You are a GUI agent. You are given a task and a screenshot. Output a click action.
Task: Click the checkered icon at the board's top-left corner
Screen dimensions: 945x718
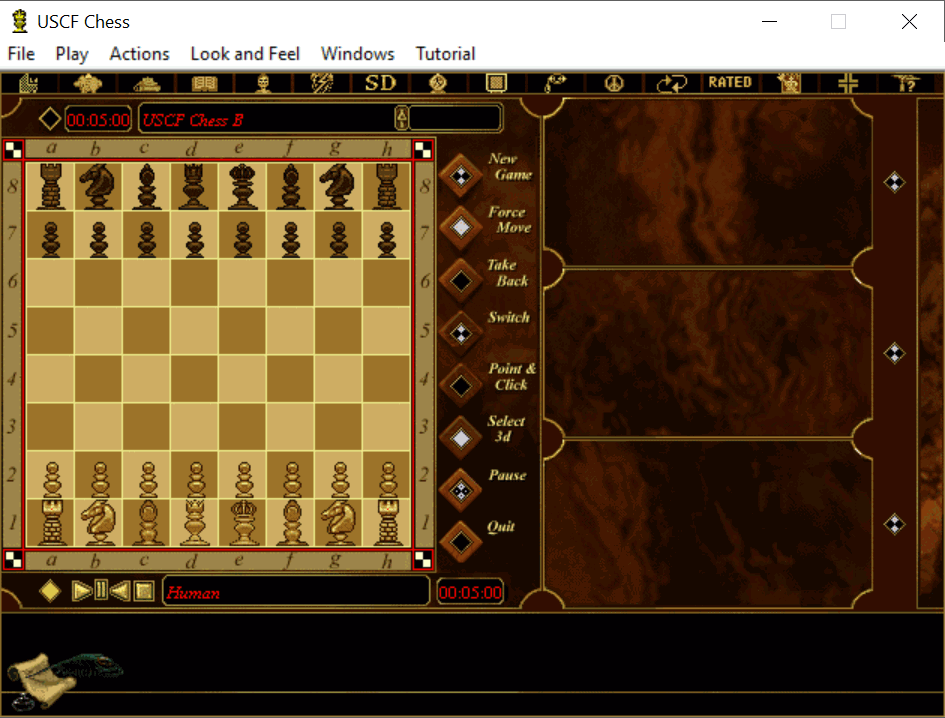coord(13,150)
